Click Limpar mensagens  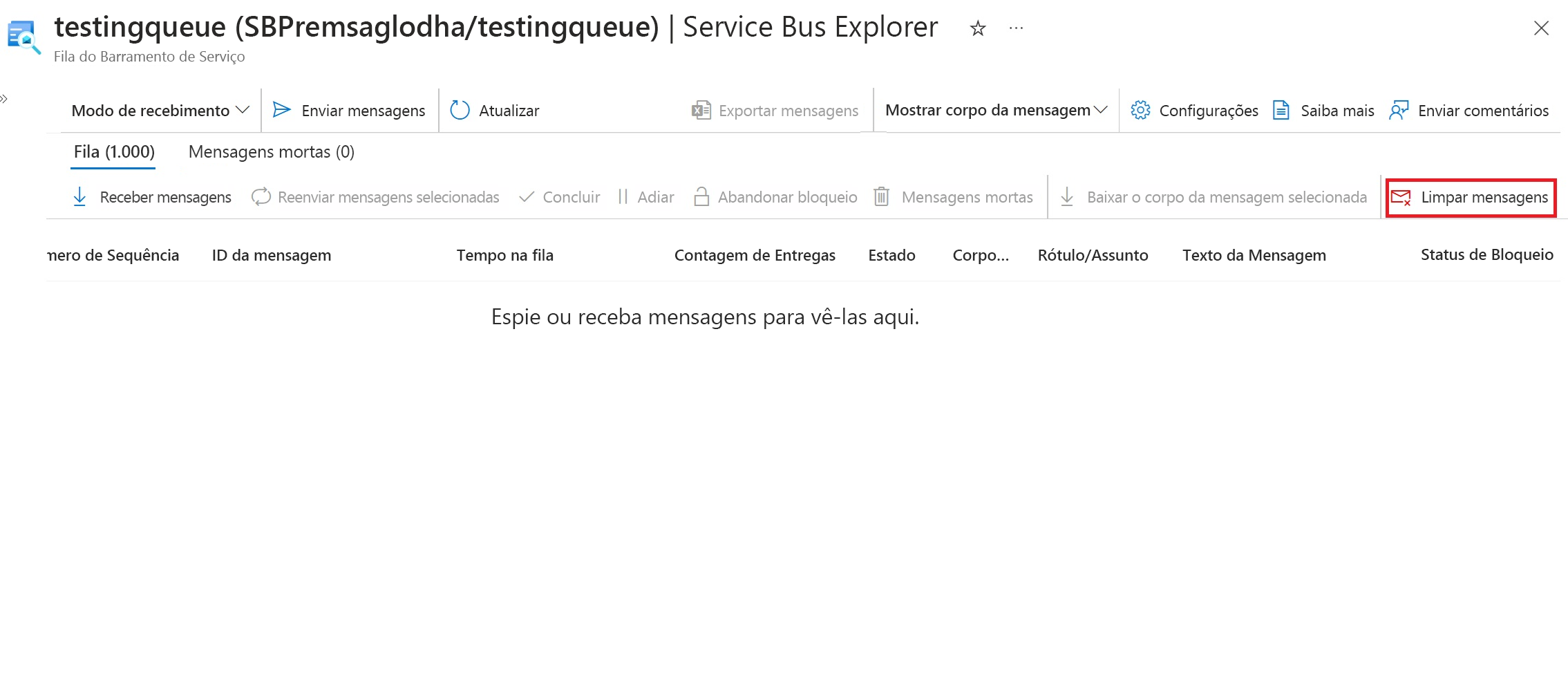pyautogui.click(x=1471, y=198)
